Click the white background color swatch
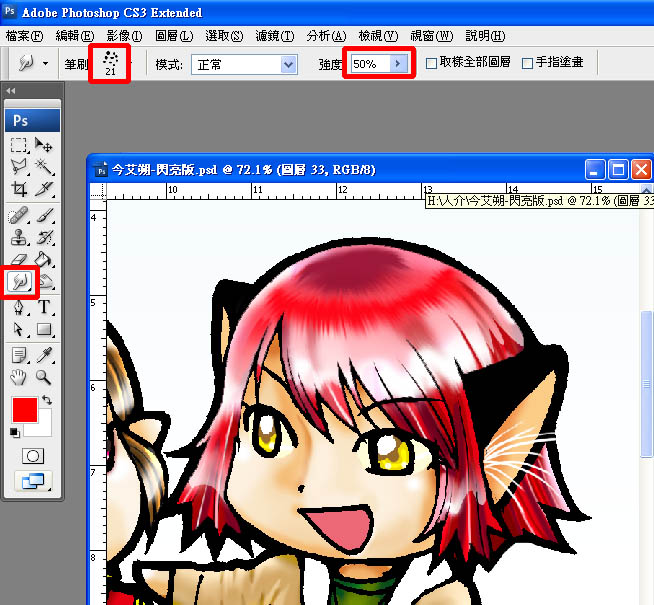The height and width of the screenshot is (605, 654). (x=44, y=427)
